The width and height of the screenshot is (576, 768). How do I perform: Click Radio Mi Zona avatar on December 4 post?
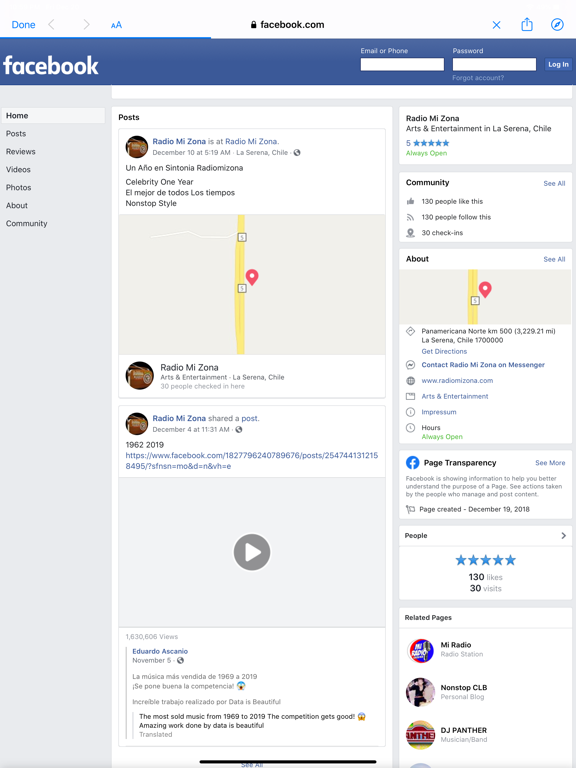137,424
